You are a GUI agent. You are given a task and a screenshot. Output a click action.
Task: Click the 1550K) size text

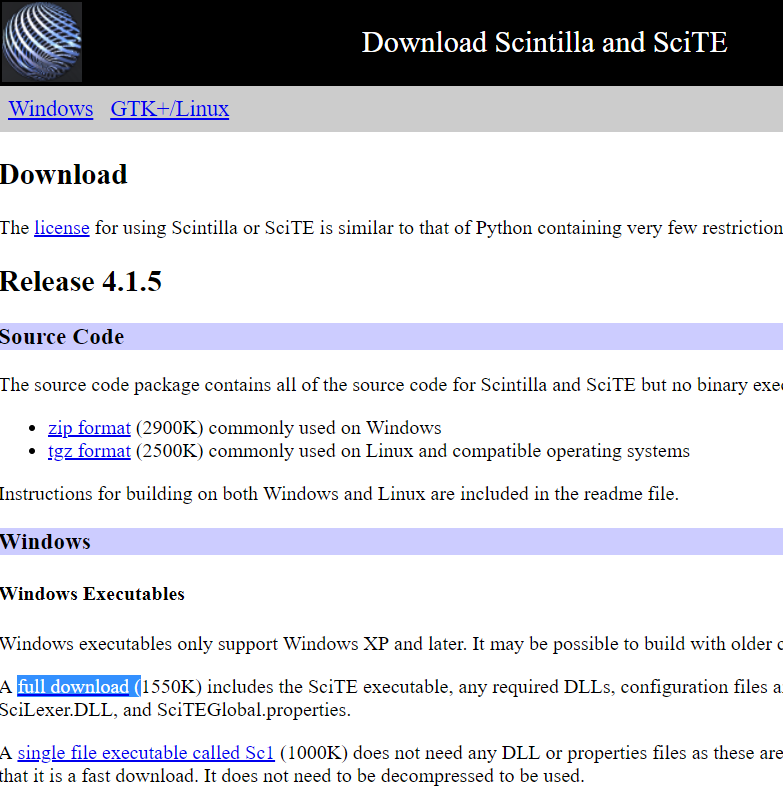tap(171, 686)
